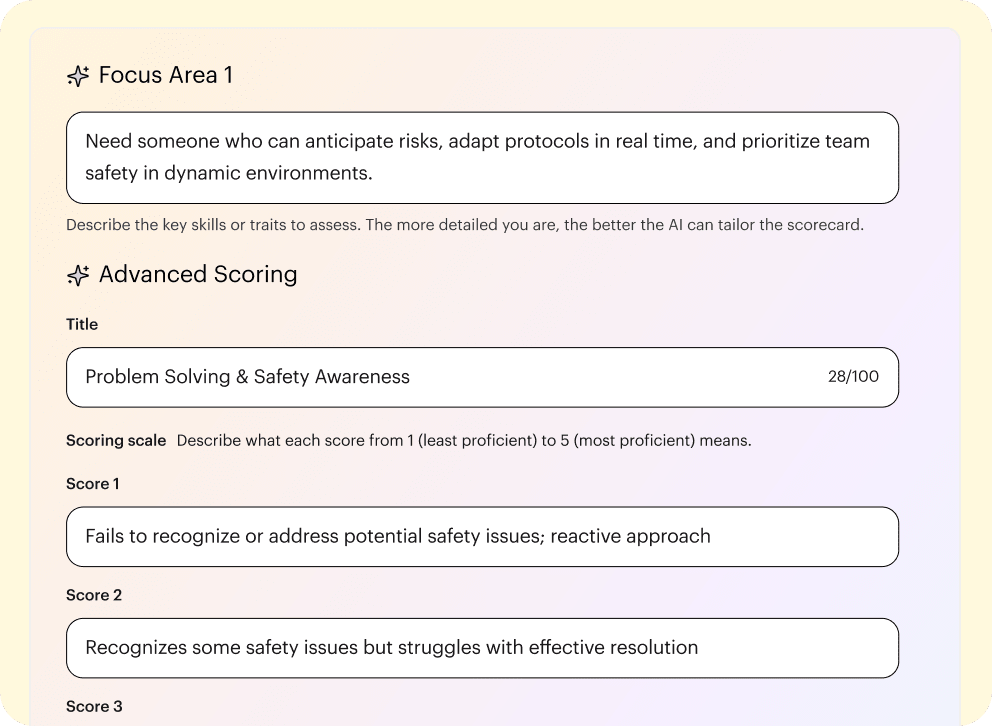Click the Title field label
The width and height of the screenshot is (992, 726).
point(82,324)
